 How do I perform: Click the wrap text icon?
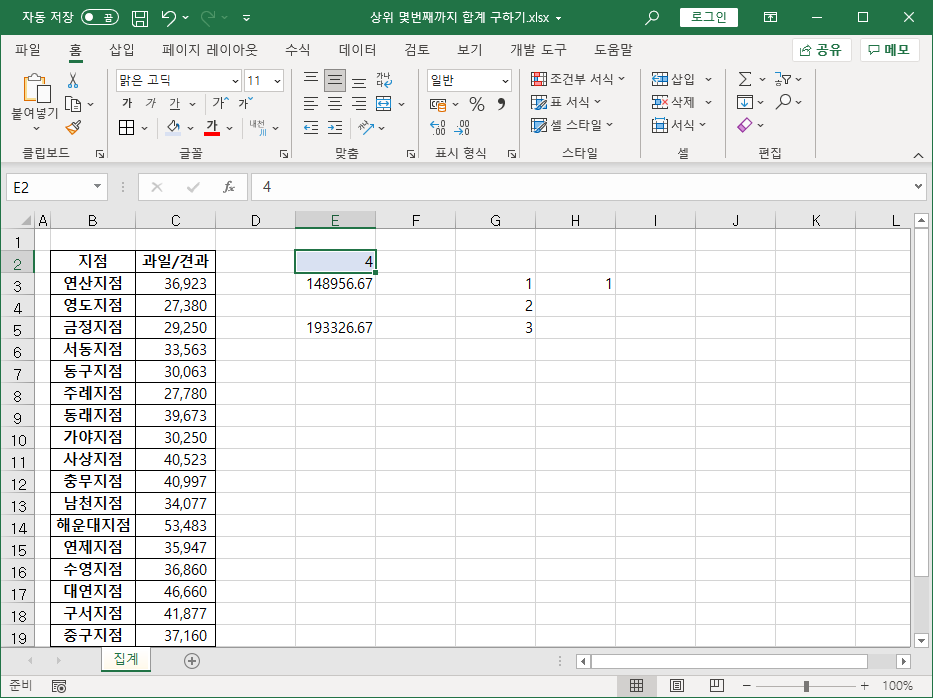coord(384,80)
